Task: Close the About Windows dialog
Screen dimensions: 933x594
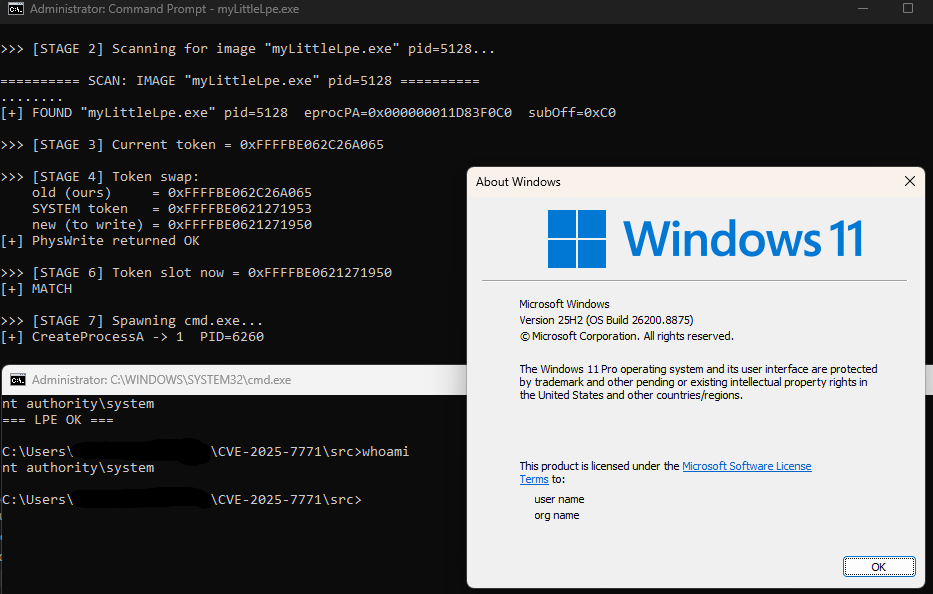Action: pyautogui.click(x=909, y=181)
